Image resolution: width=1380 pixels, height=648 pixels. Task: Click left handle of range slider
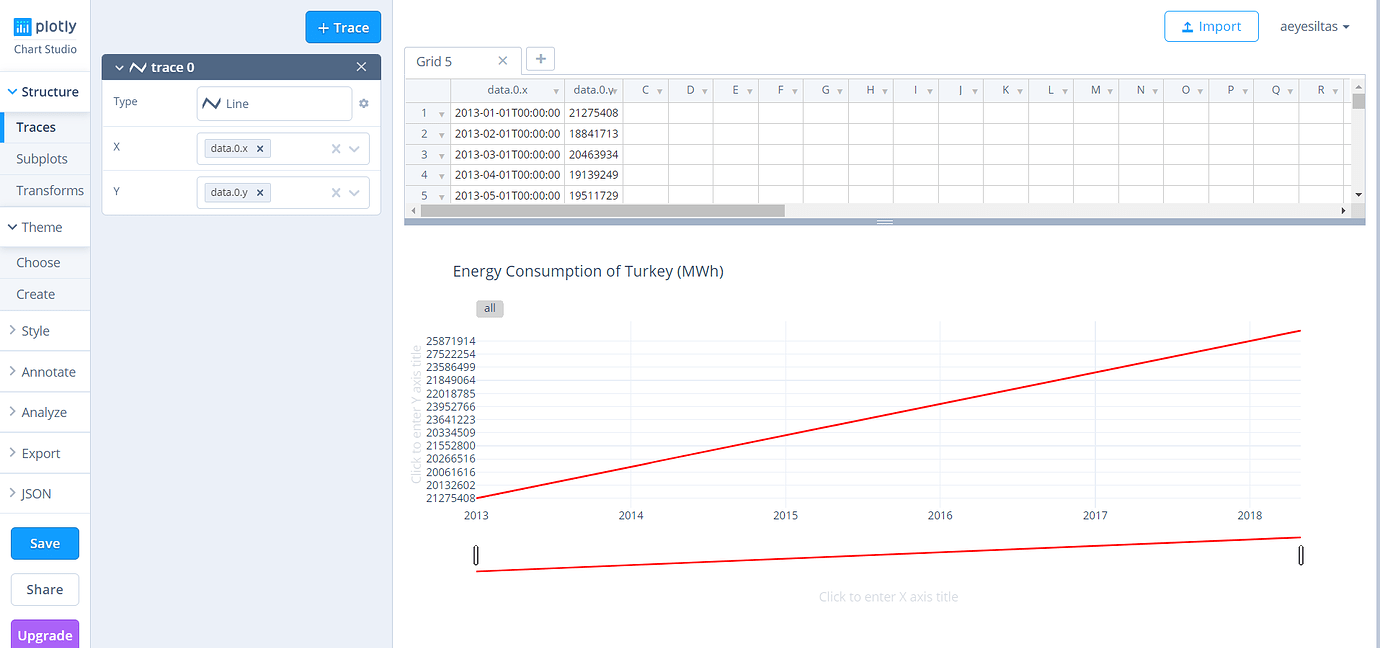[x=477, y=555]
